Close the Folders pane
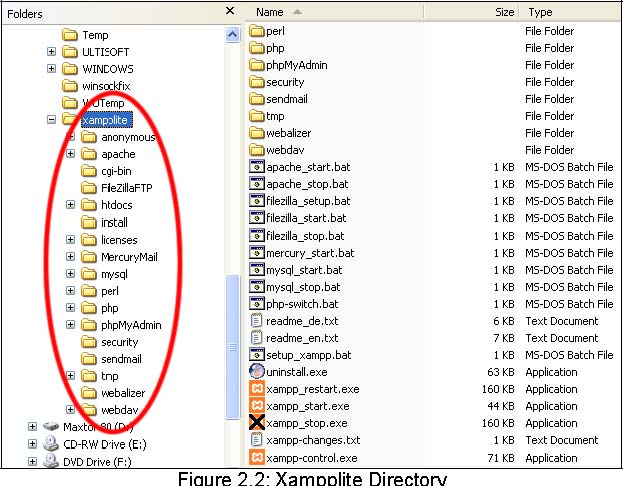The image size is (623, 486). [x=229, y=11]
